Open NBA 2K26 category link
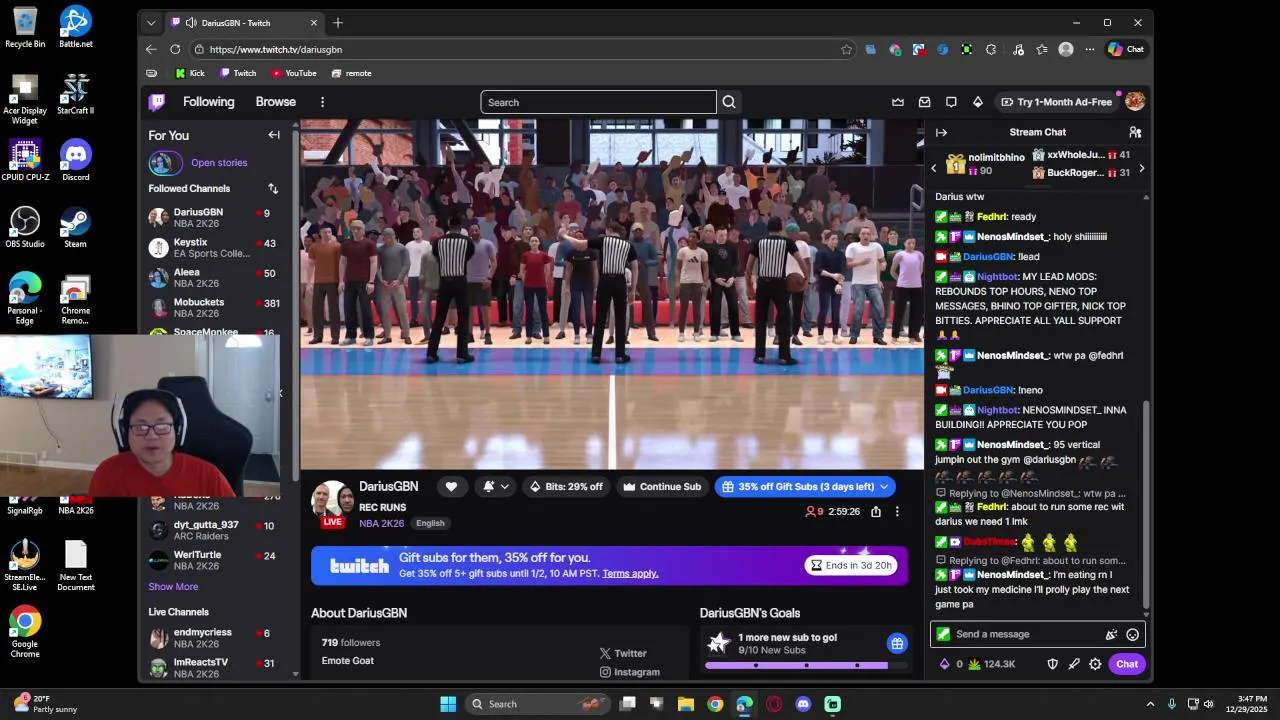This screenshot has height=720, width=1280. (381, 523)
